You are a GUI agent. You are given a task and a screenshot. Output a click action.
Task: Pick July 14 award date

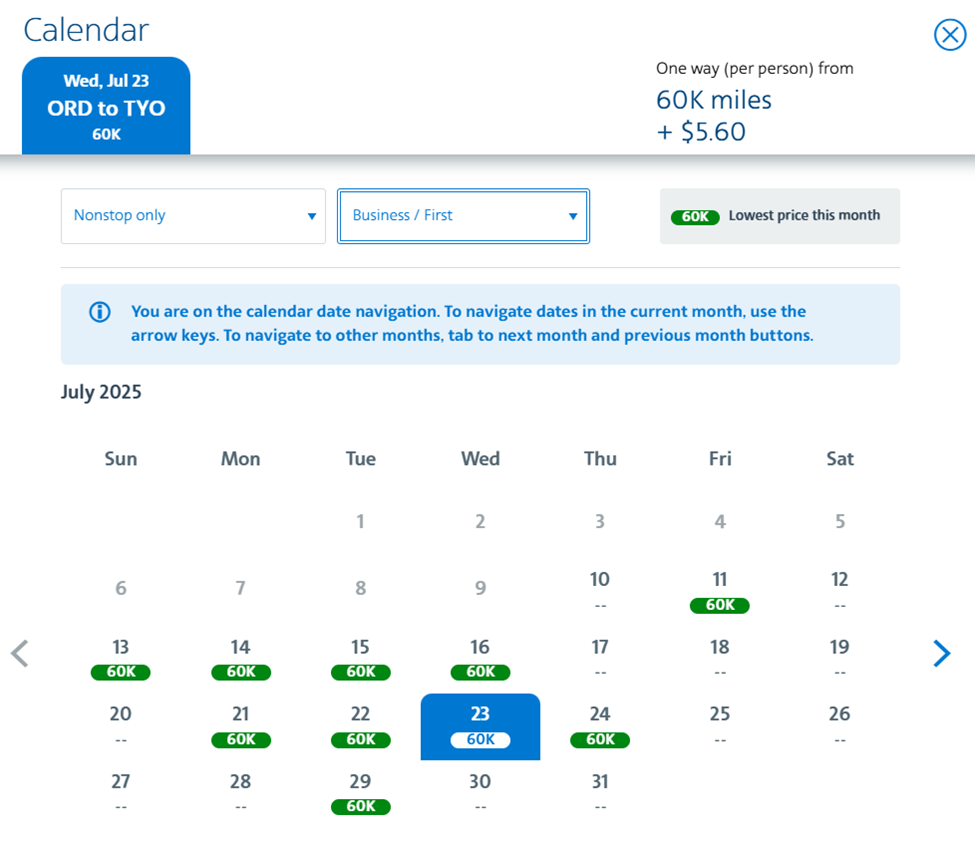coord(241,658)
